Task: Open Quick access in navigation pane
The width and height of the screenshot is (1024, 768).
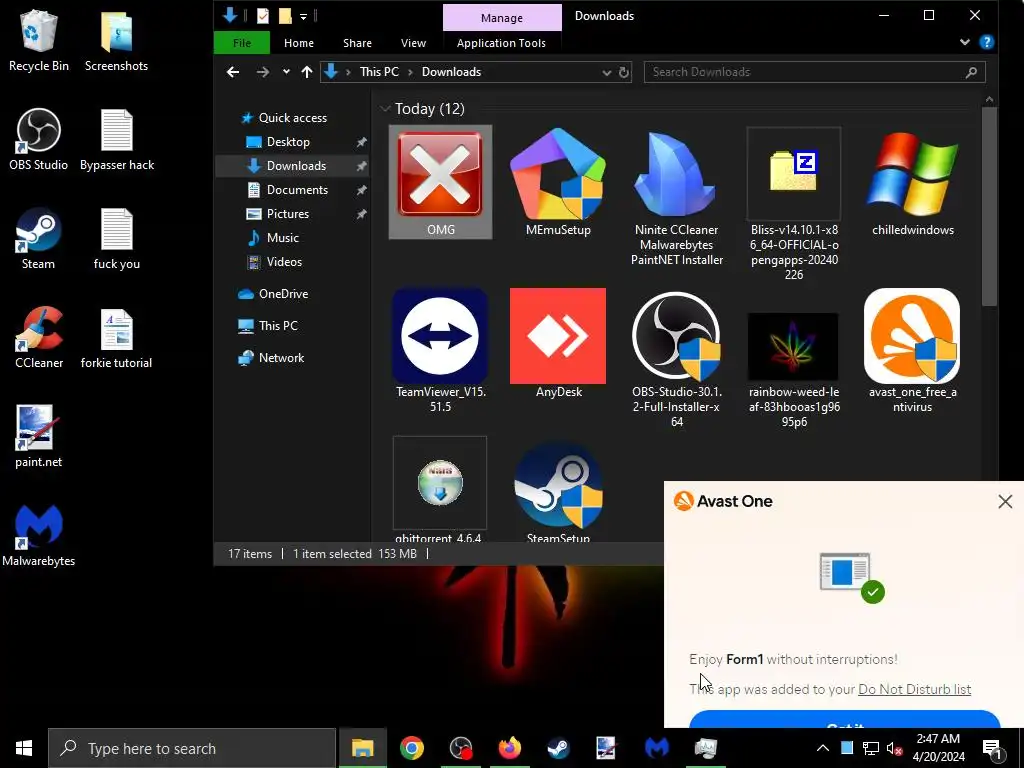Action: tap(293, 118)
